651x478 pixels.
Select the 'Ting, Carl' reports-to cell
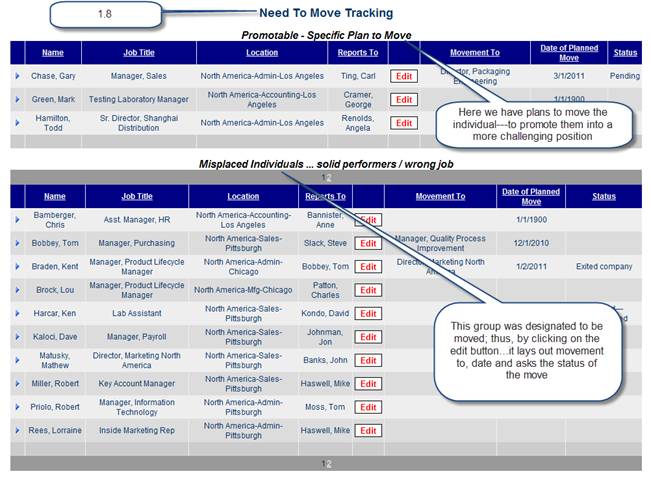click(358, 76)
